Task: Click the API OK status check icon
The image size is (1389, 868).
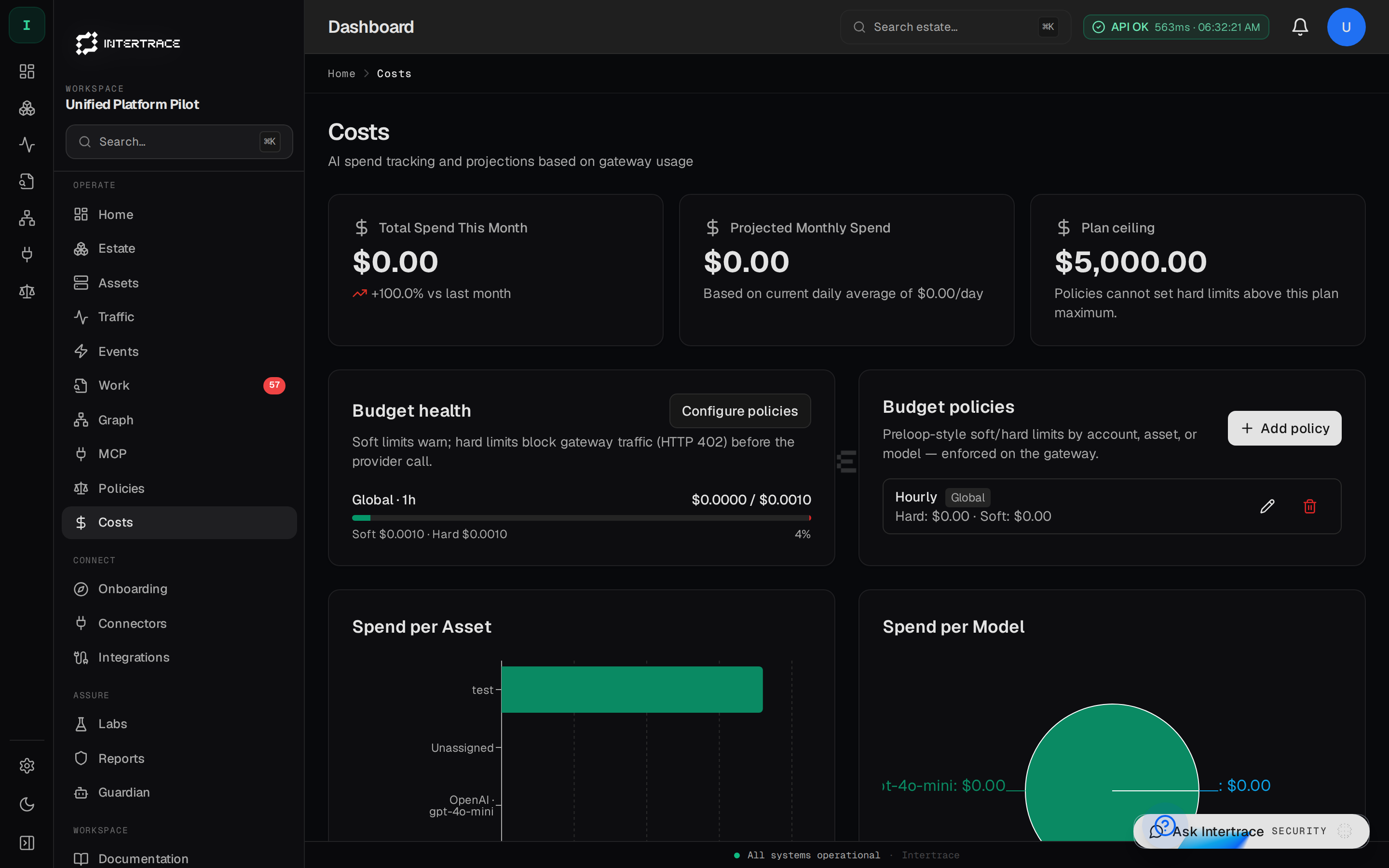Action: tap(1099, 27)
